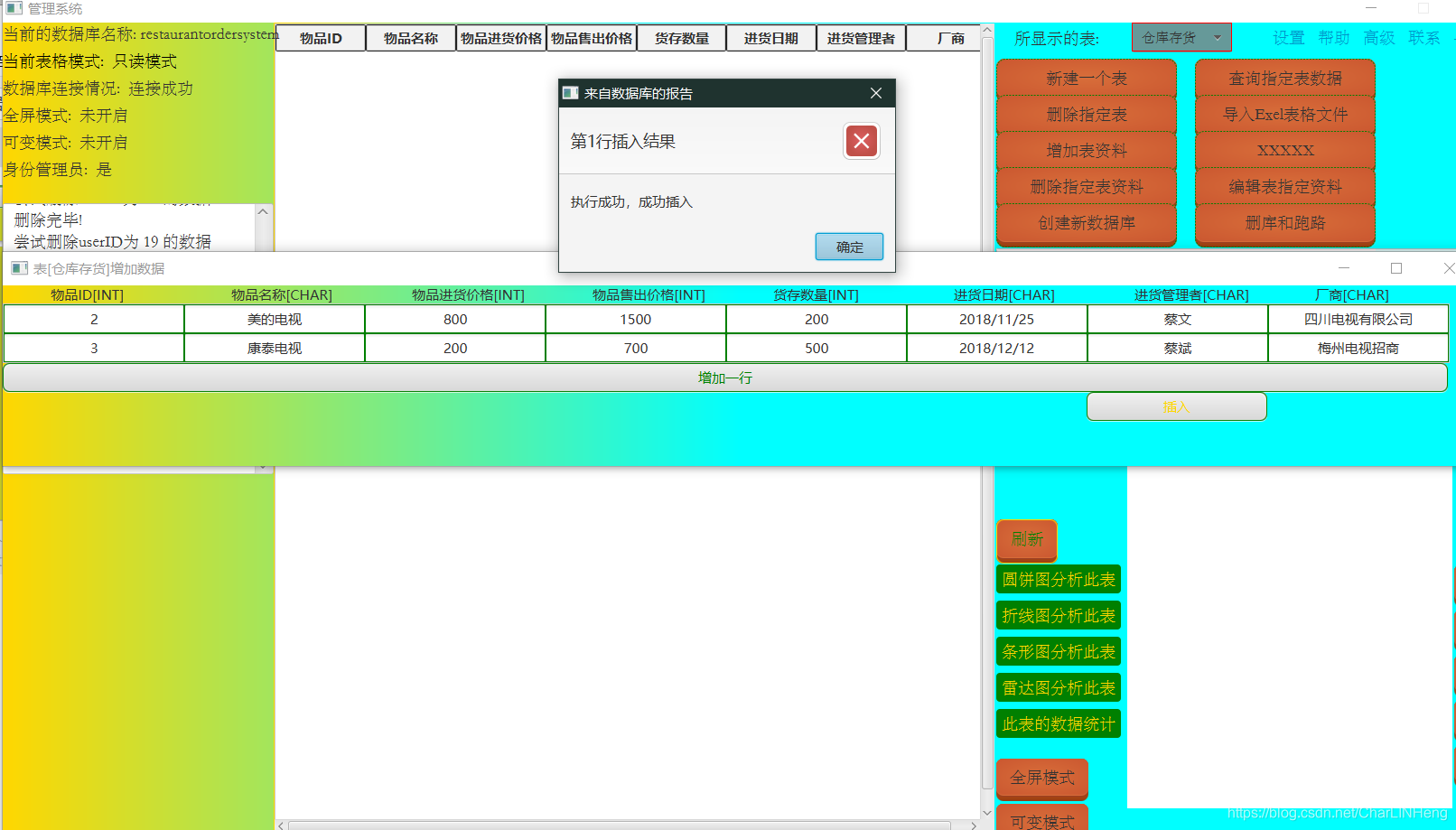Click the horizontal scrollbar left arrow
This screenshot has height=830, width=1456.
tap(282, 825)
